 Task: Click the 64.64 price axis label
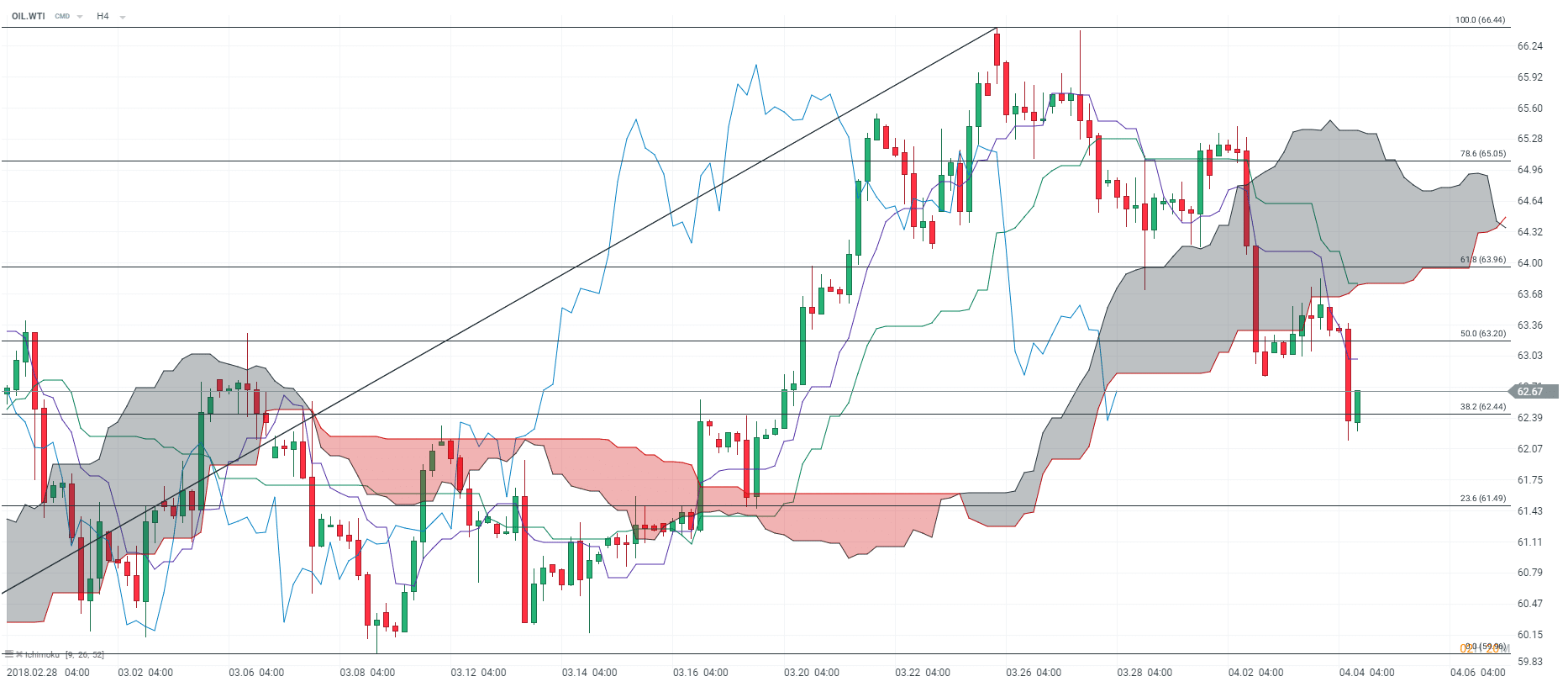click(x=1530, y=201)
